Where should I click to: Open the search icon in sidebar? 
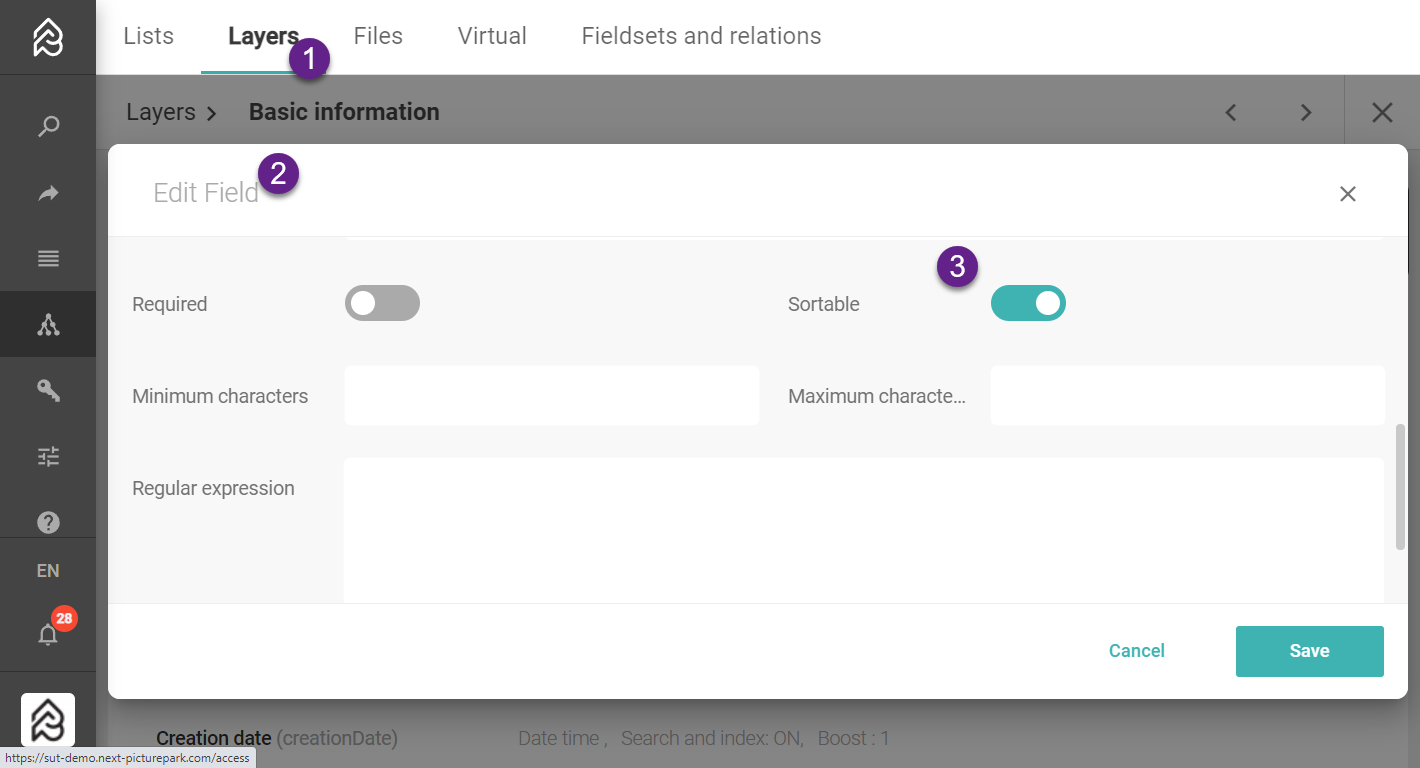48,127
